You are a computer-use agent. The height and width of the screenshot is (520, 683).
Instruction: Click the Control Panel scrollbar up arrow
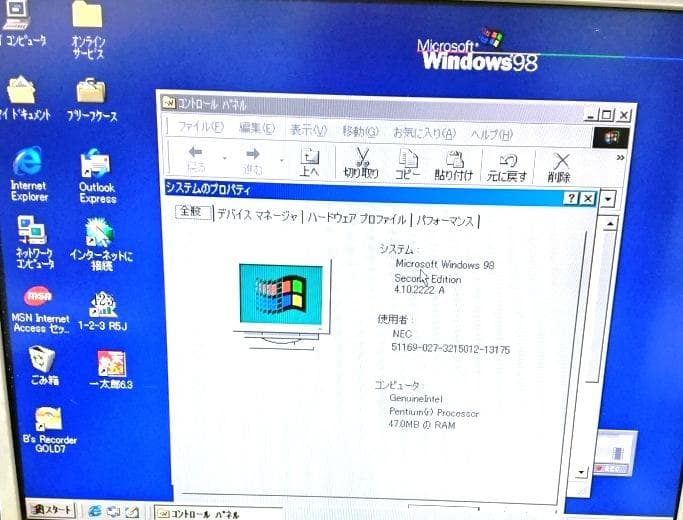pos(610,224)
